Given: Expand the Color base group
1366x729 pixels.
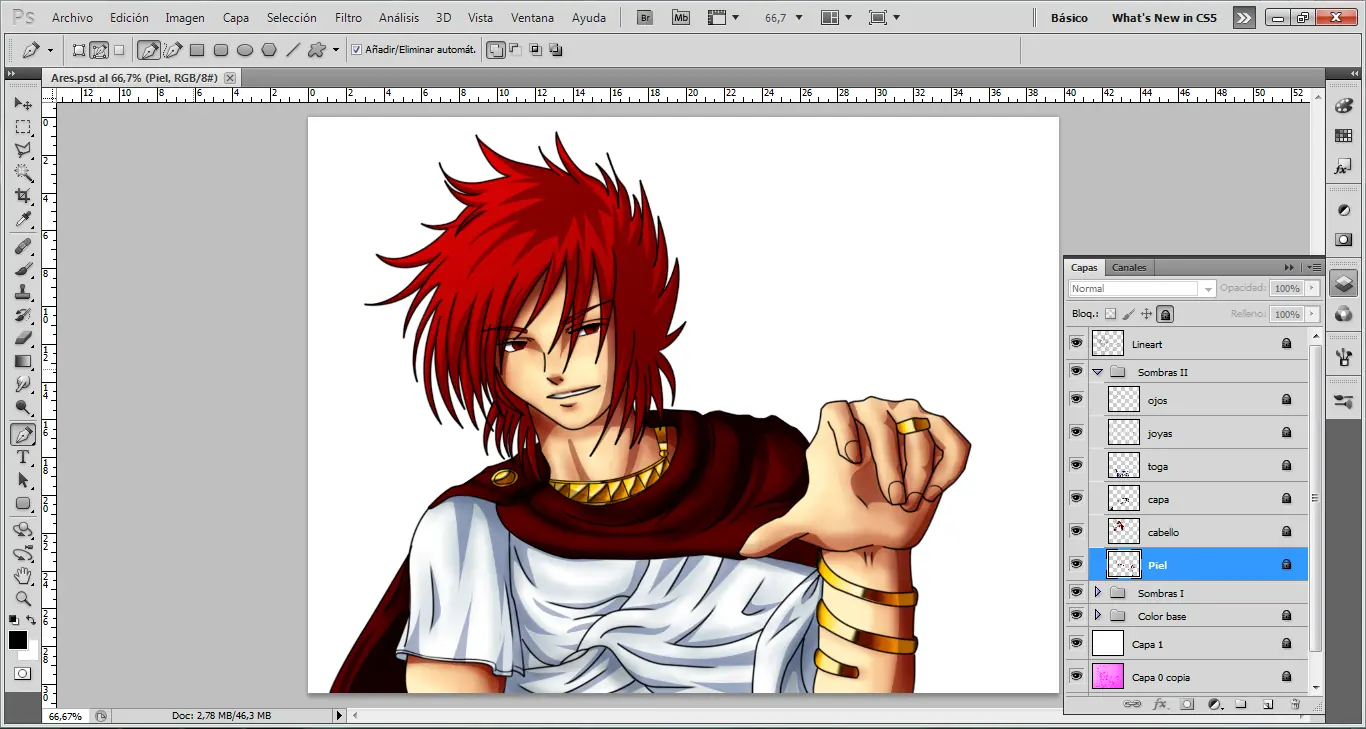Looking at the screenshot, I should 1097,615.
